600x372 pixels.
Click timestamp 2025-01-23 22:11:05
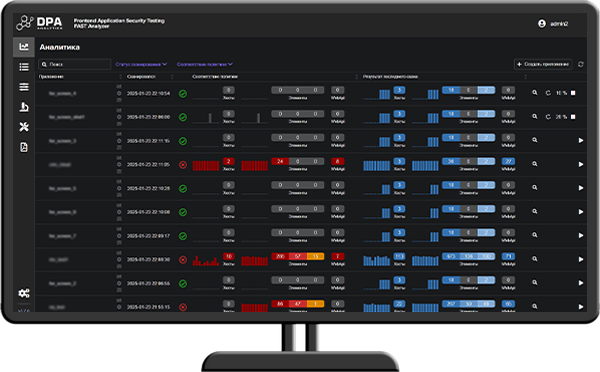pyautogui.click(x=148, y=165)
